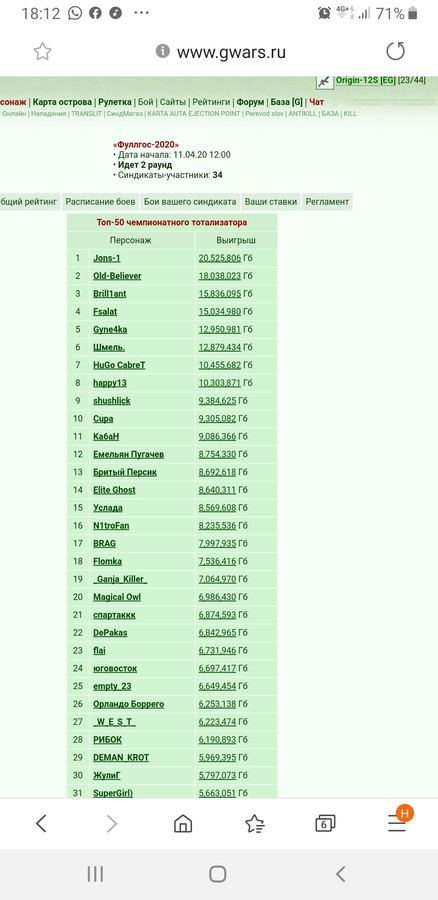
Task: Open the Регламент tab
Action: click(x=327, y=201)
